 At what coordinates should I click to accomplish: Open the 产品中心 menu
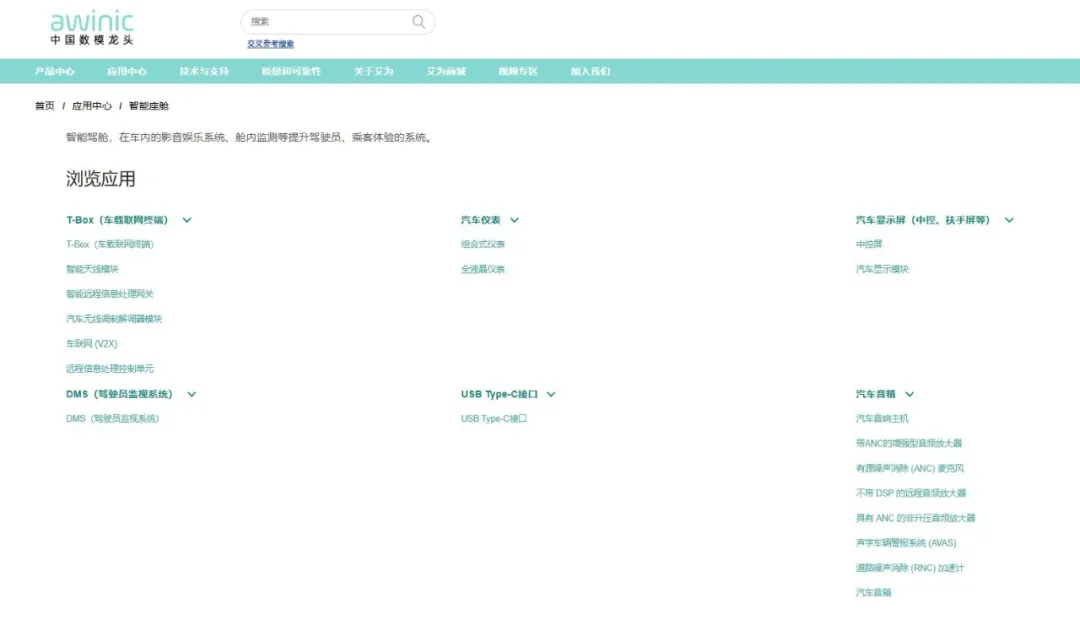click(55, 71)
